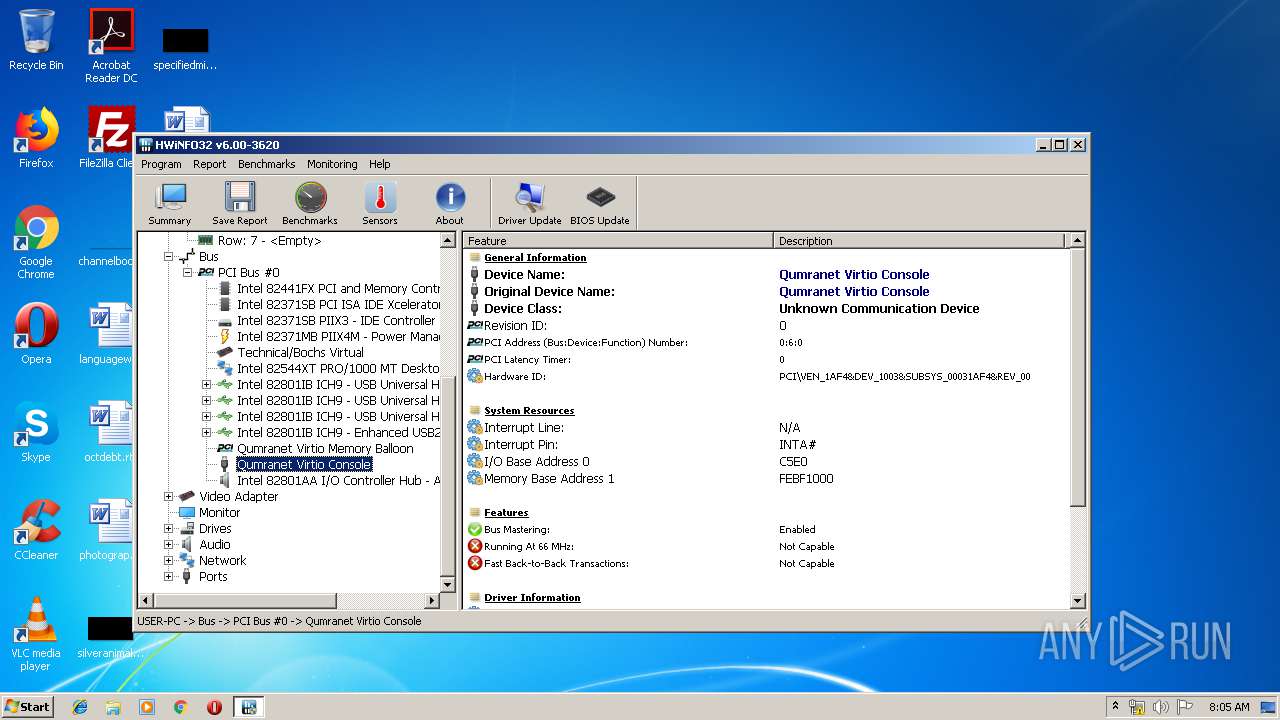Click the Running At 66 MHz row

point(766,547)
